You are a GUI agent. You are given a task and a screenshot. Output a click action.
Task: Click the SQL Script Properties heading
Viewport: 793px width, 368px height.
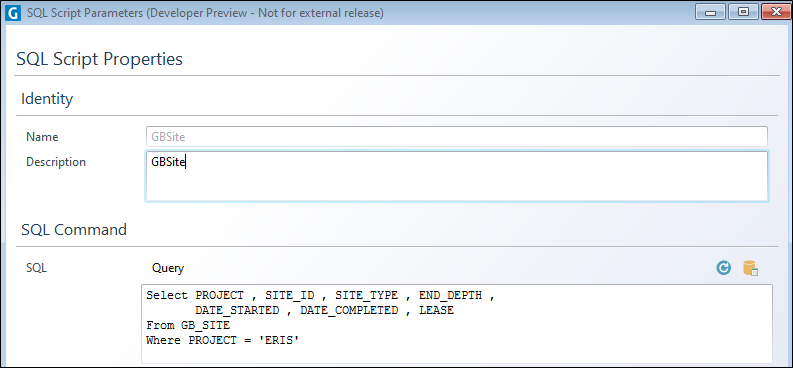pyautogui.click(x=100, y=59)
